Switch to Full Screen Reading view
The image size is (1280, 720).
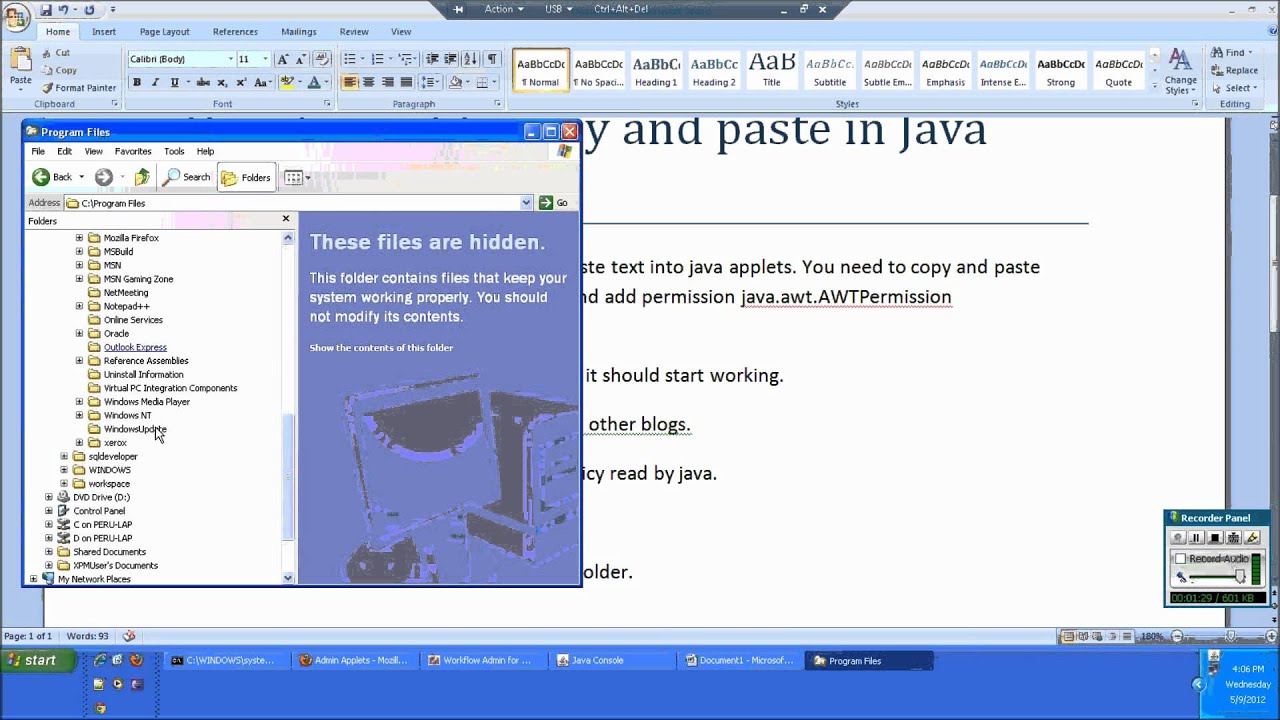(1085, 636)
